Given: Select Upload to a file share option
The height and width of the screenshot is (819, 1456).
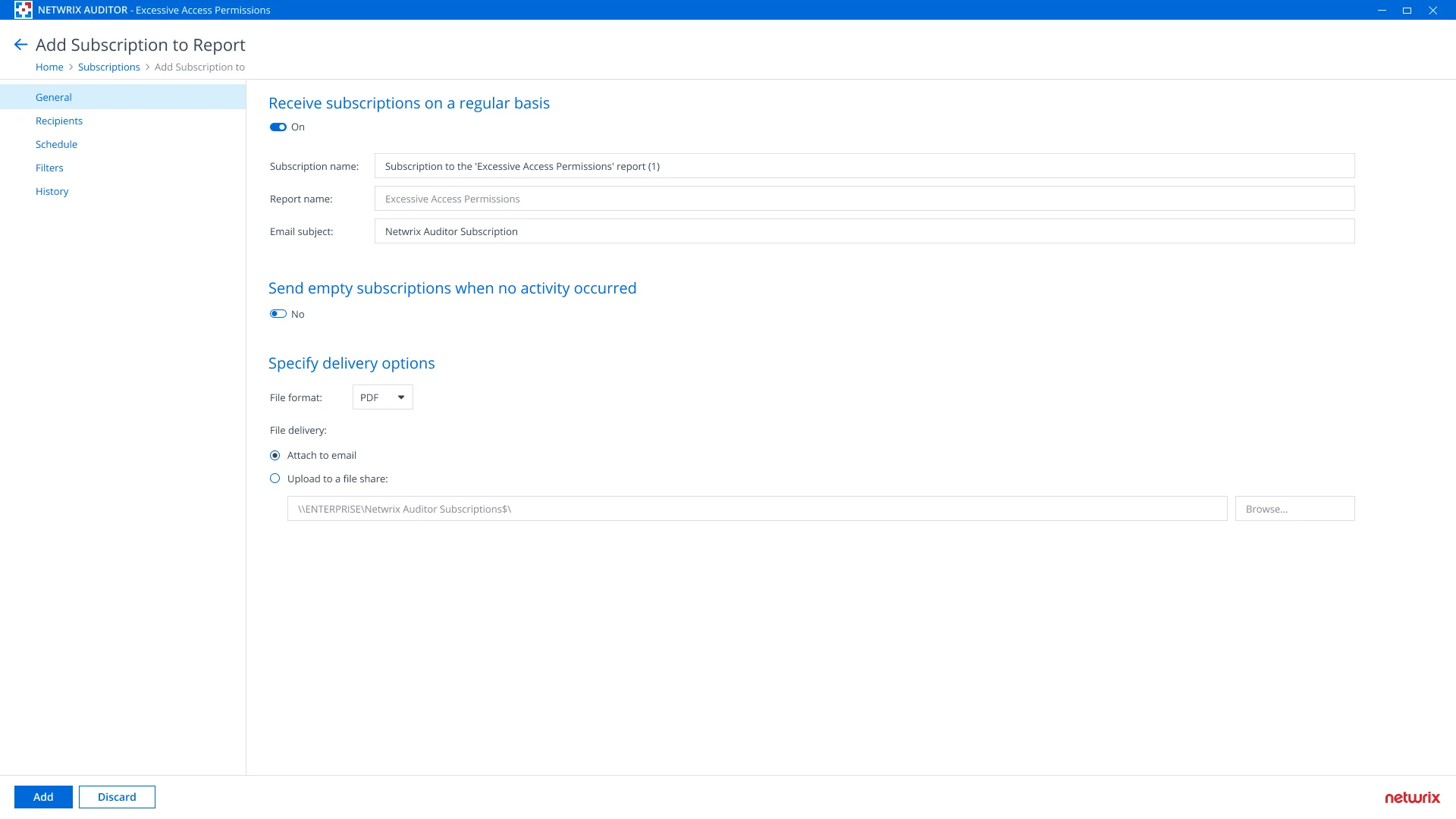Looking at the screenshot, I should pyautogui.click(x=275, y=479).
